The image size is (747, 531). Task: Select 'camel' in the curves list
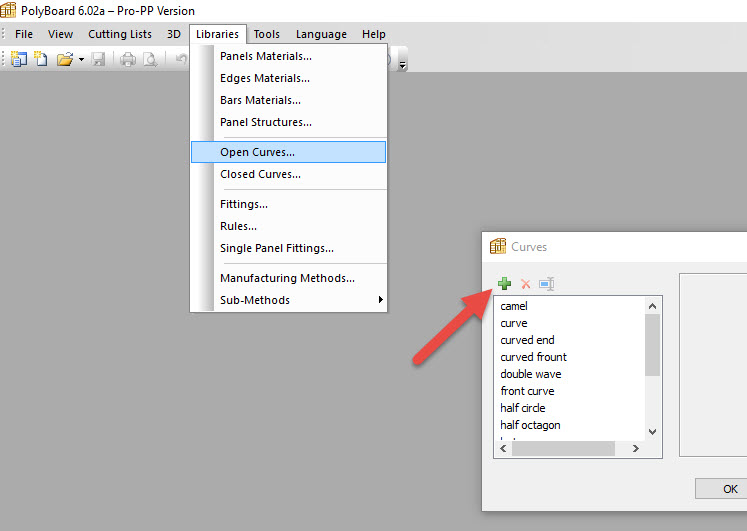[x=514, y=306]
